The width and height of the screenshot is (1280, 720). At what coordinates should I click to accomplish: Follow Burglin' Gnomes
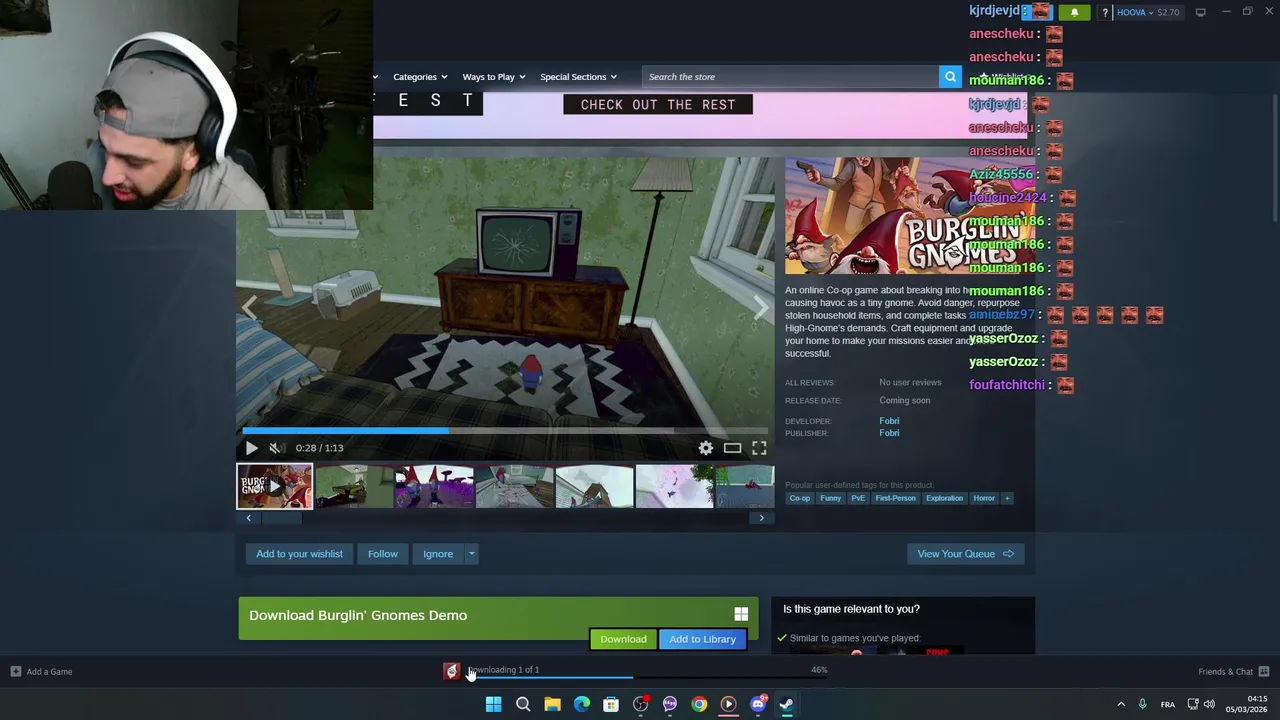coord(382,554)
